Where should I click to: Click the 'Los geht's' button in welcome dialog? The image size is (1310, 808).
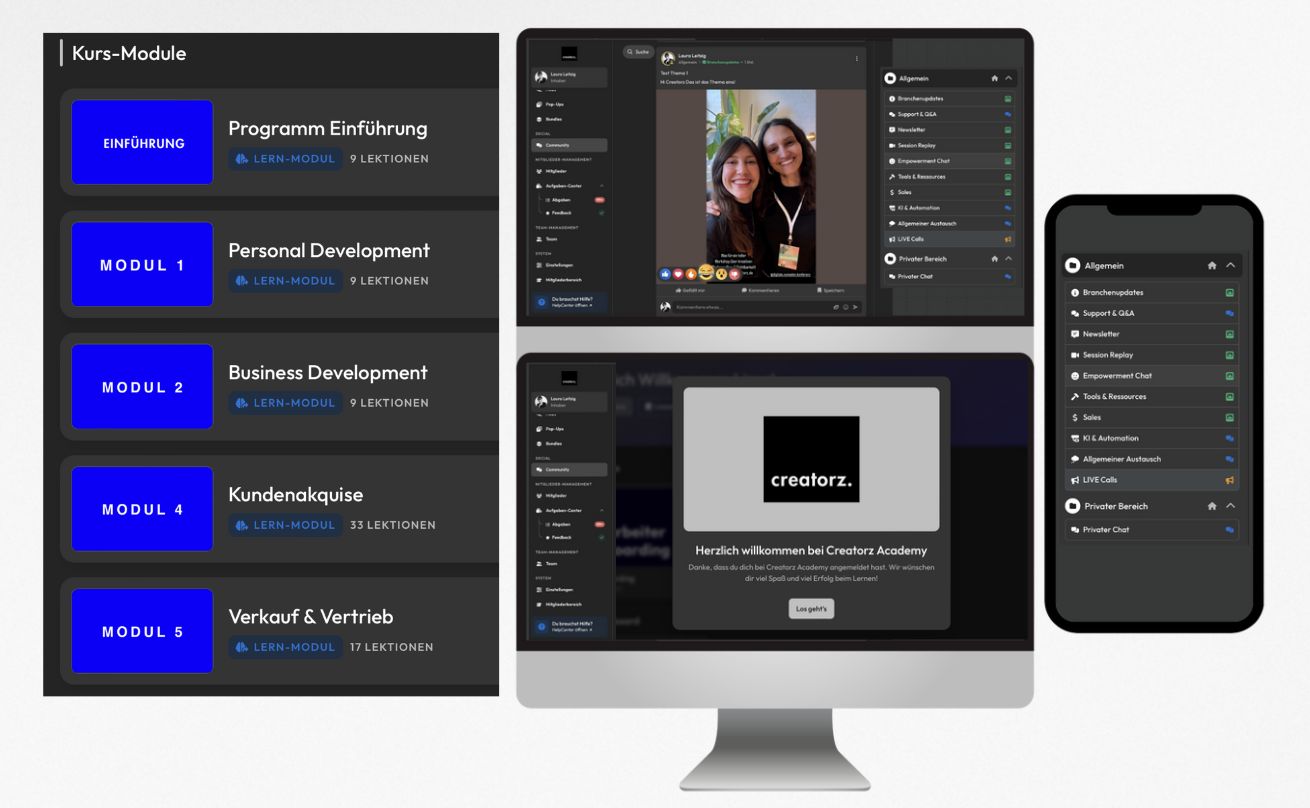tap(811, 608)
